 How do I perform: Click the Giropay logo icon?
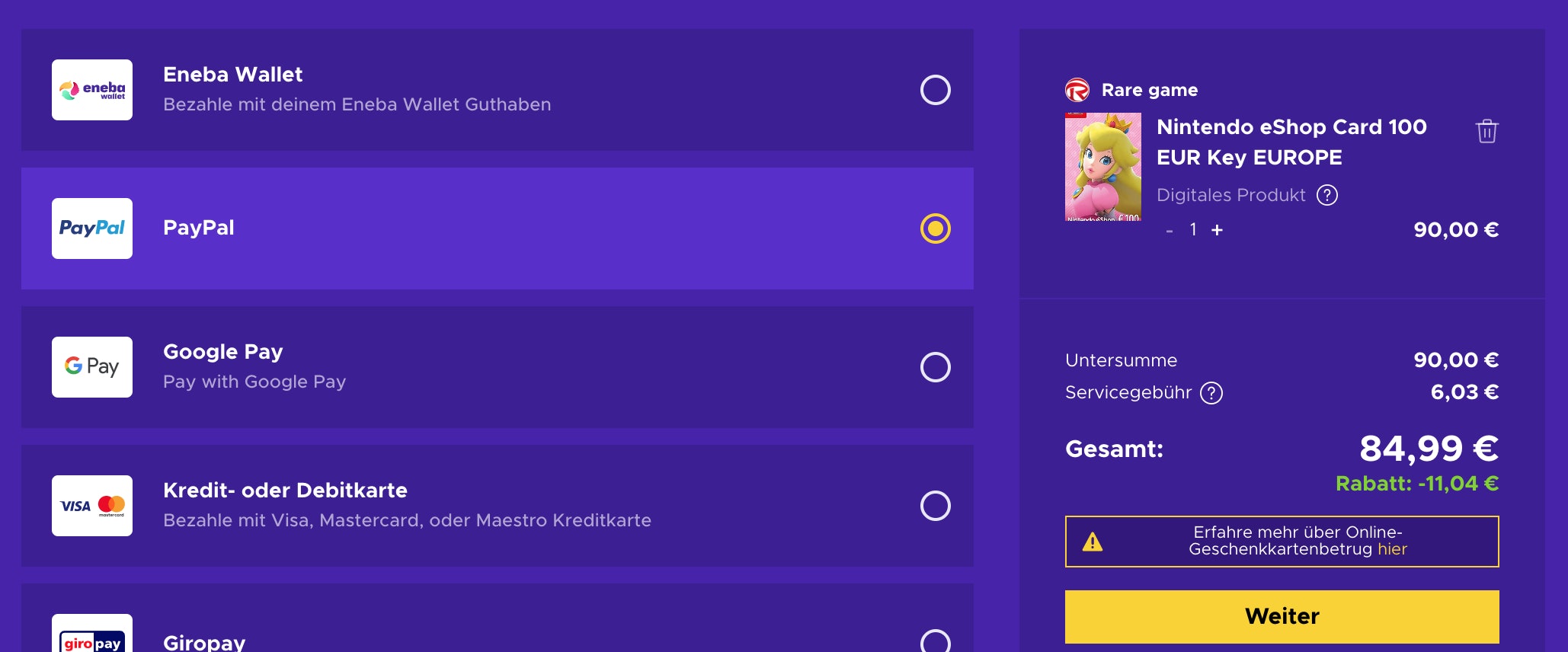point(91,640)
